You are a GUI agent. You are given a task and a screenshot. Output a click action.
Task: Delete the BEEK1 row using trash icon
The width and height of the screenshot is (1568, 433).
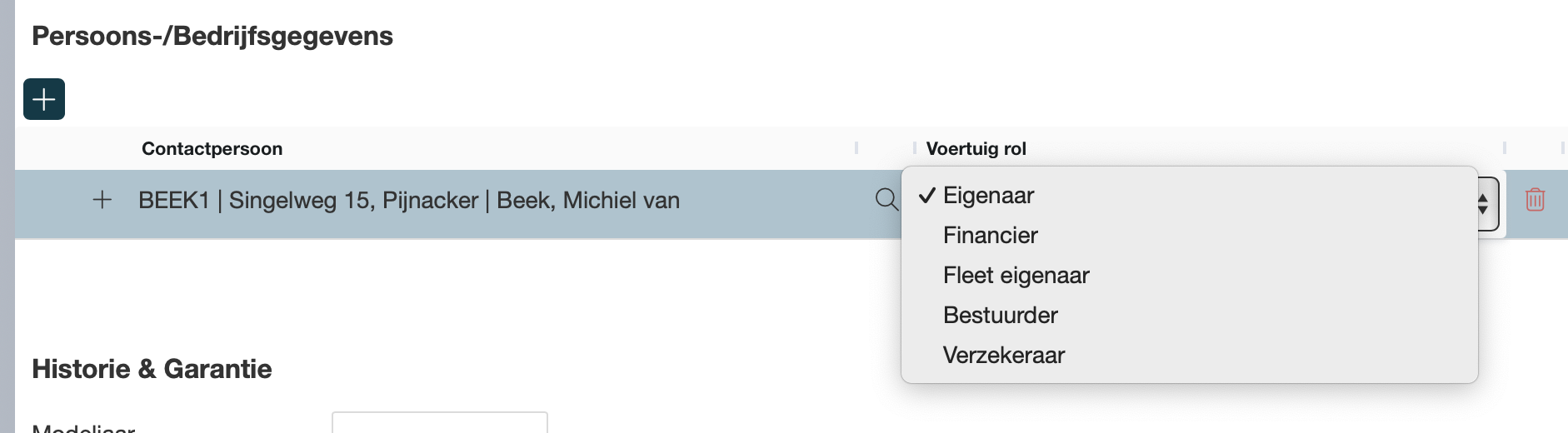point(1535,200)
